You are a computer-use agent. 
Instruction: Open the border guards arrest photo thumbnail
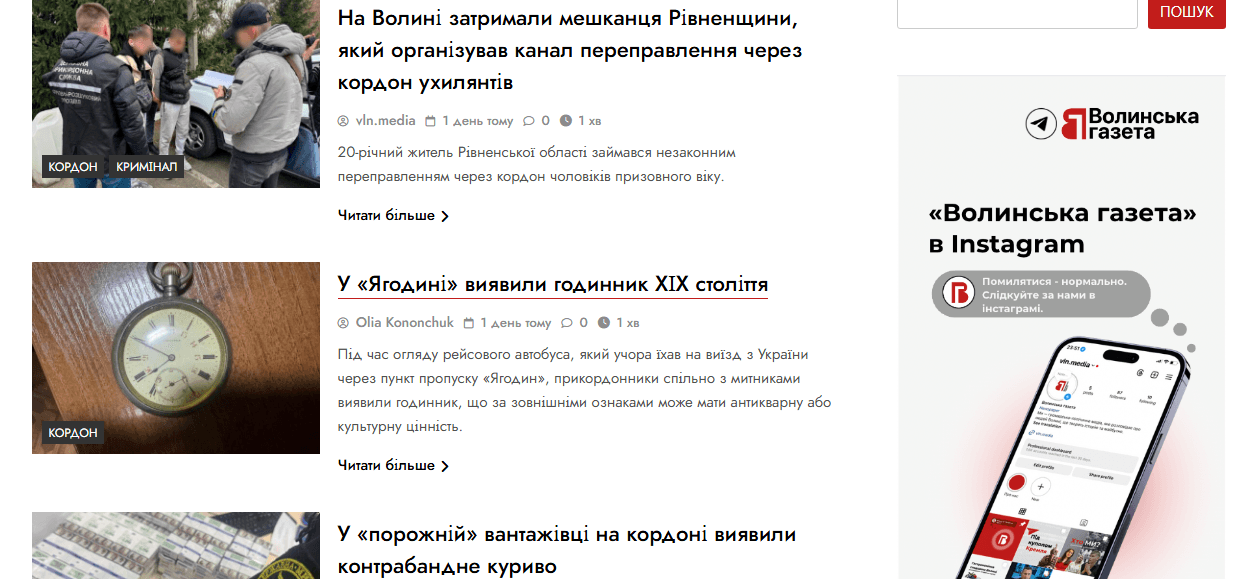[176, 94]
